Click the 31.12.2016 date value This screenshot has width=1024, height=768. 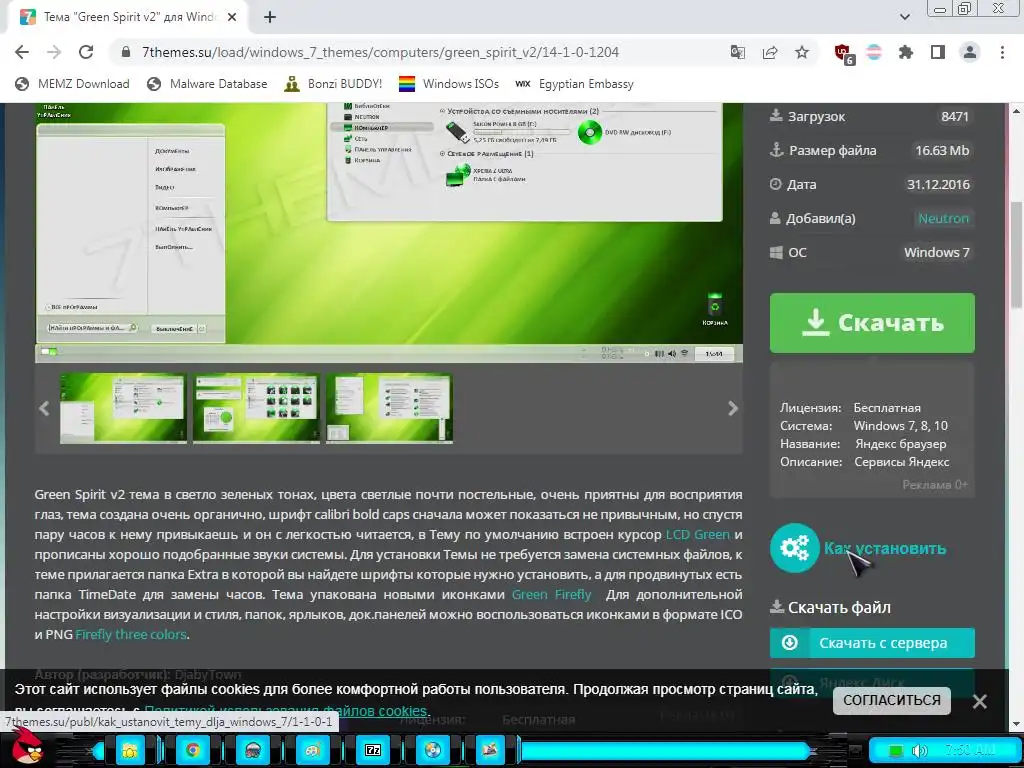938,184
